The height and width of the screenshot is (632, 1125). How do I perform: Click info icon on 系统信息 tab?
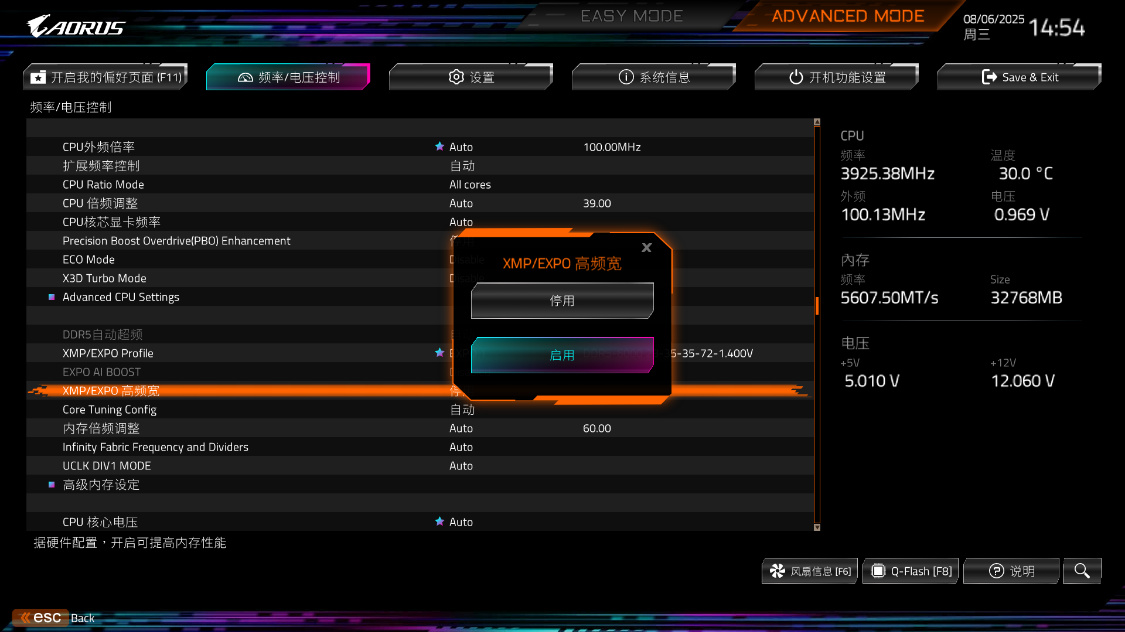coord(626,77)
